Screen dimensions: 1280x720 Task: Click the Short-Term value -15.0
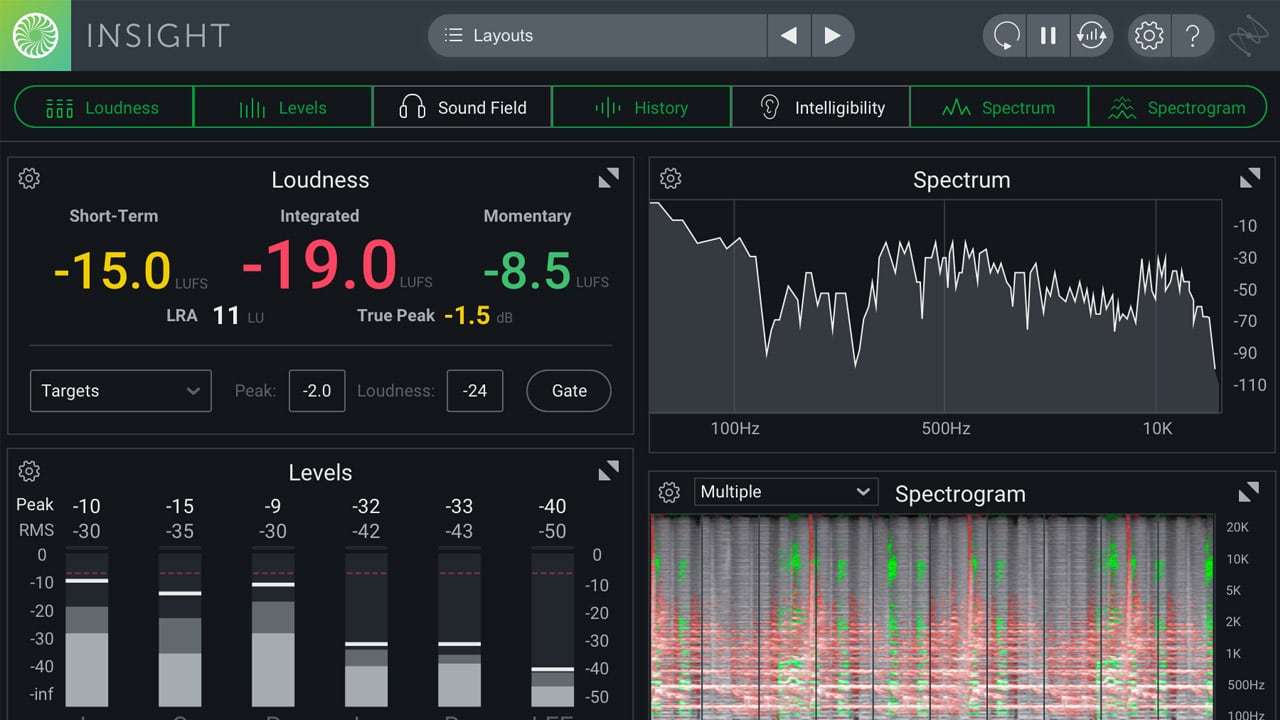113,270
